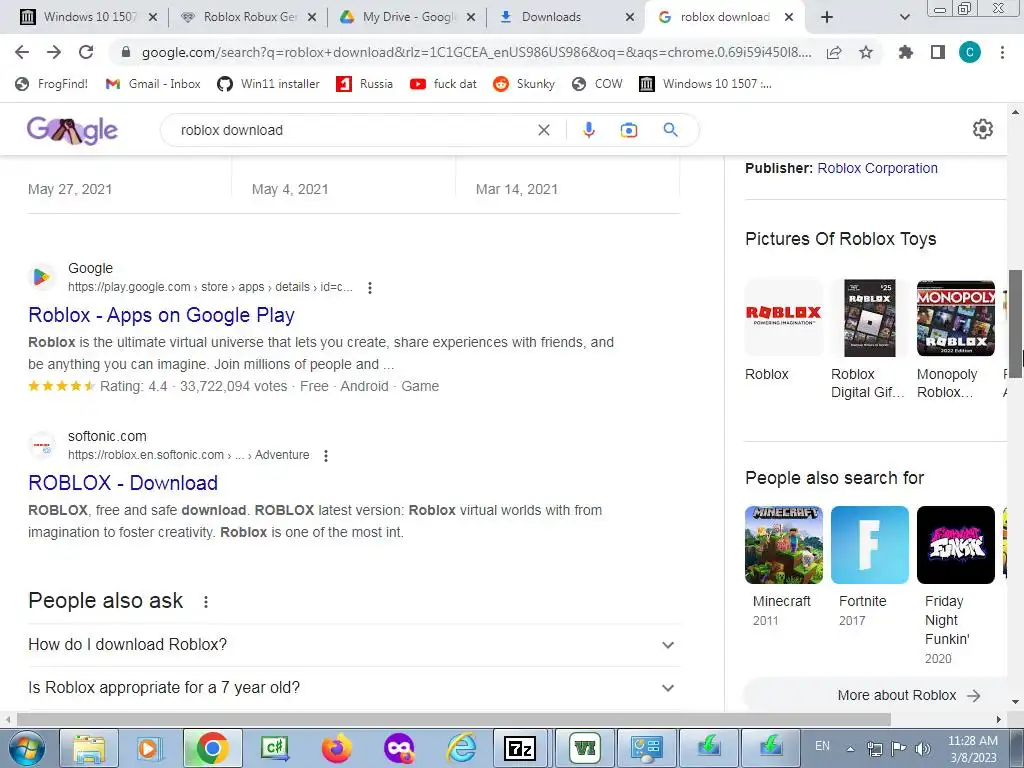Viewport: 1024px width, 768px height.
Task: Open 7-Zip from the taskbar
Action: click(x=520, y=748)
